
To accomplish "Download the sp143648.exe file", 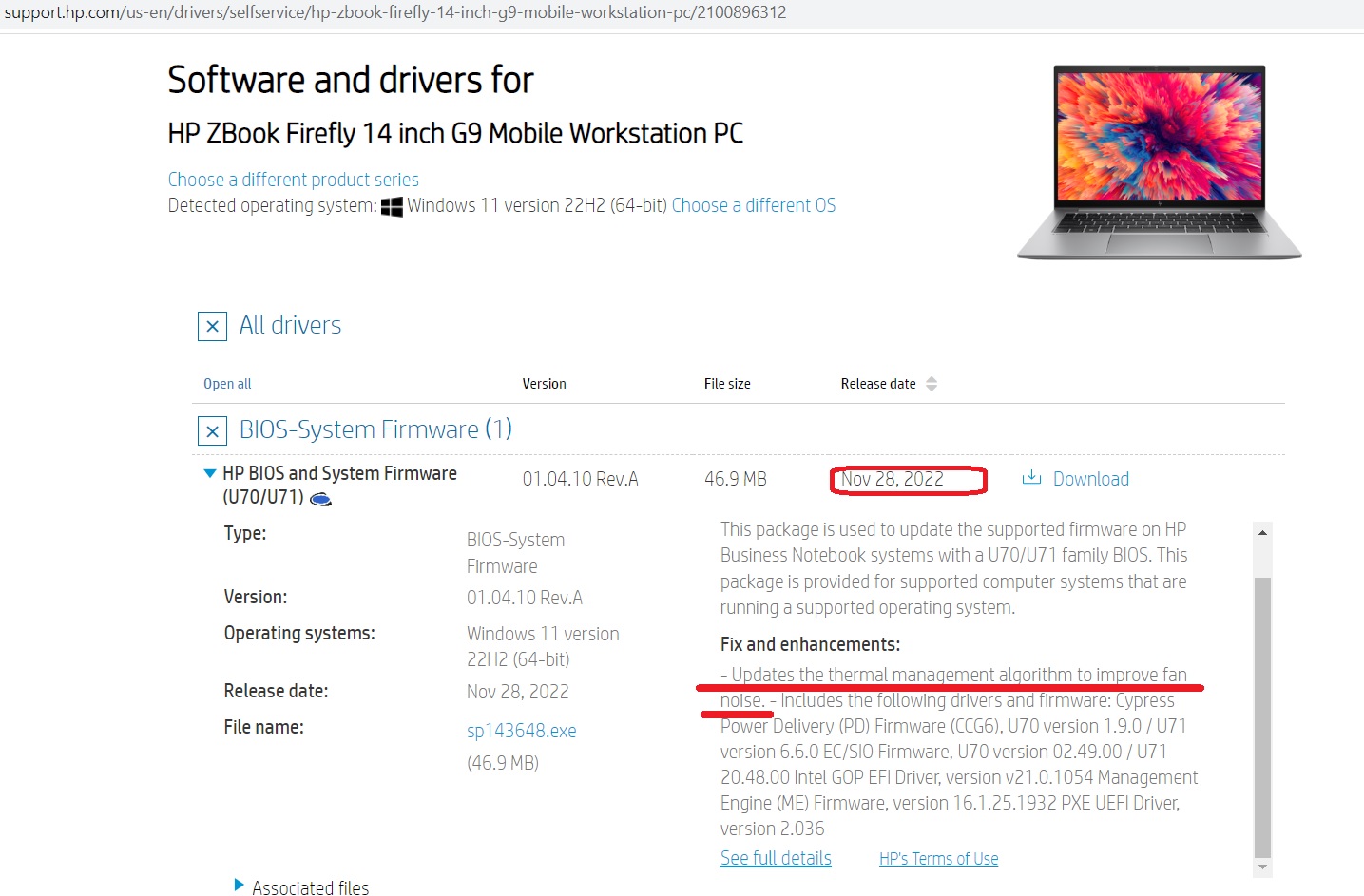I will (x=522, y=730).
